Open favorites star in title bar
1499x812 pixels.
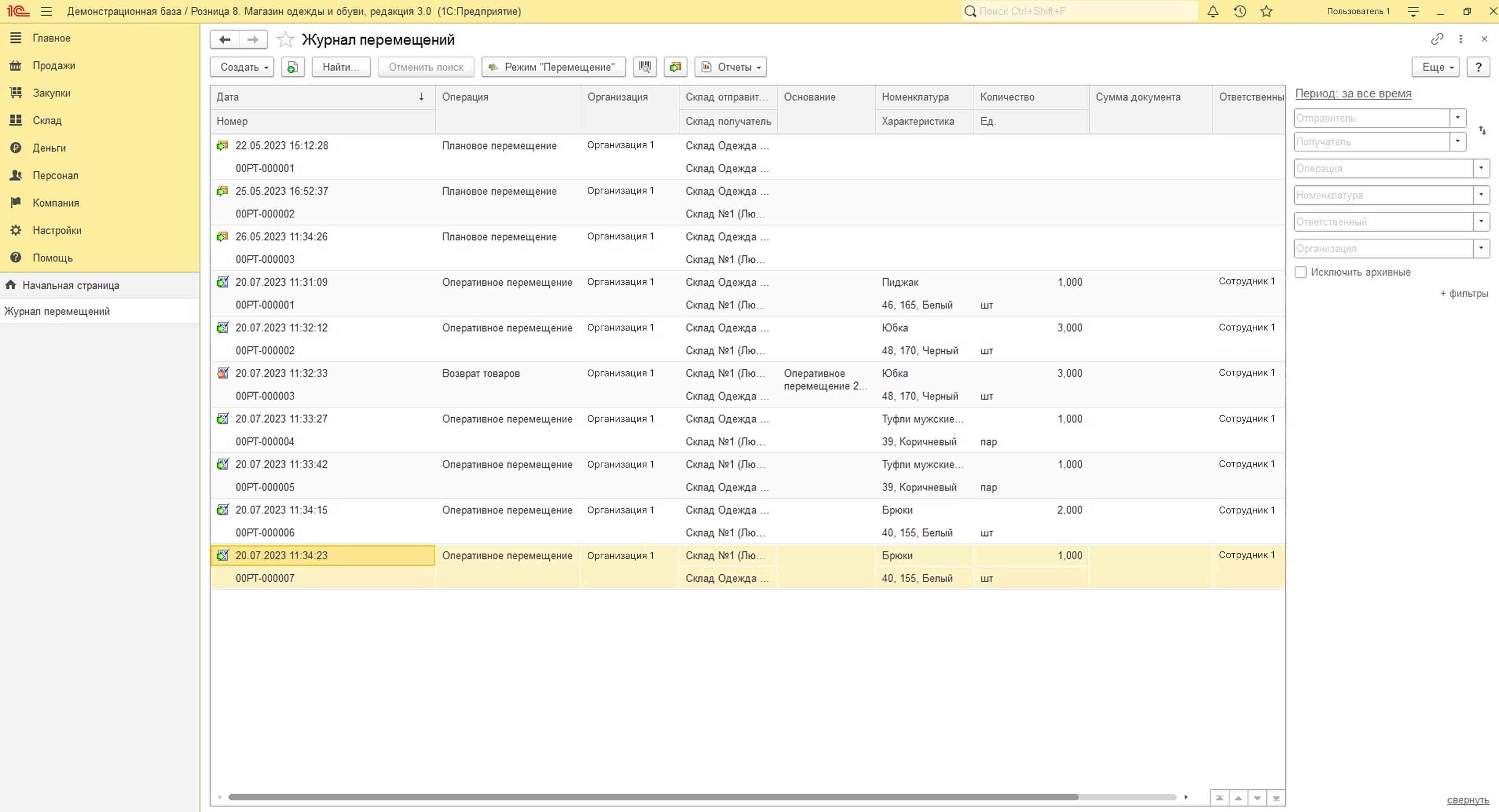(1266, 11)
